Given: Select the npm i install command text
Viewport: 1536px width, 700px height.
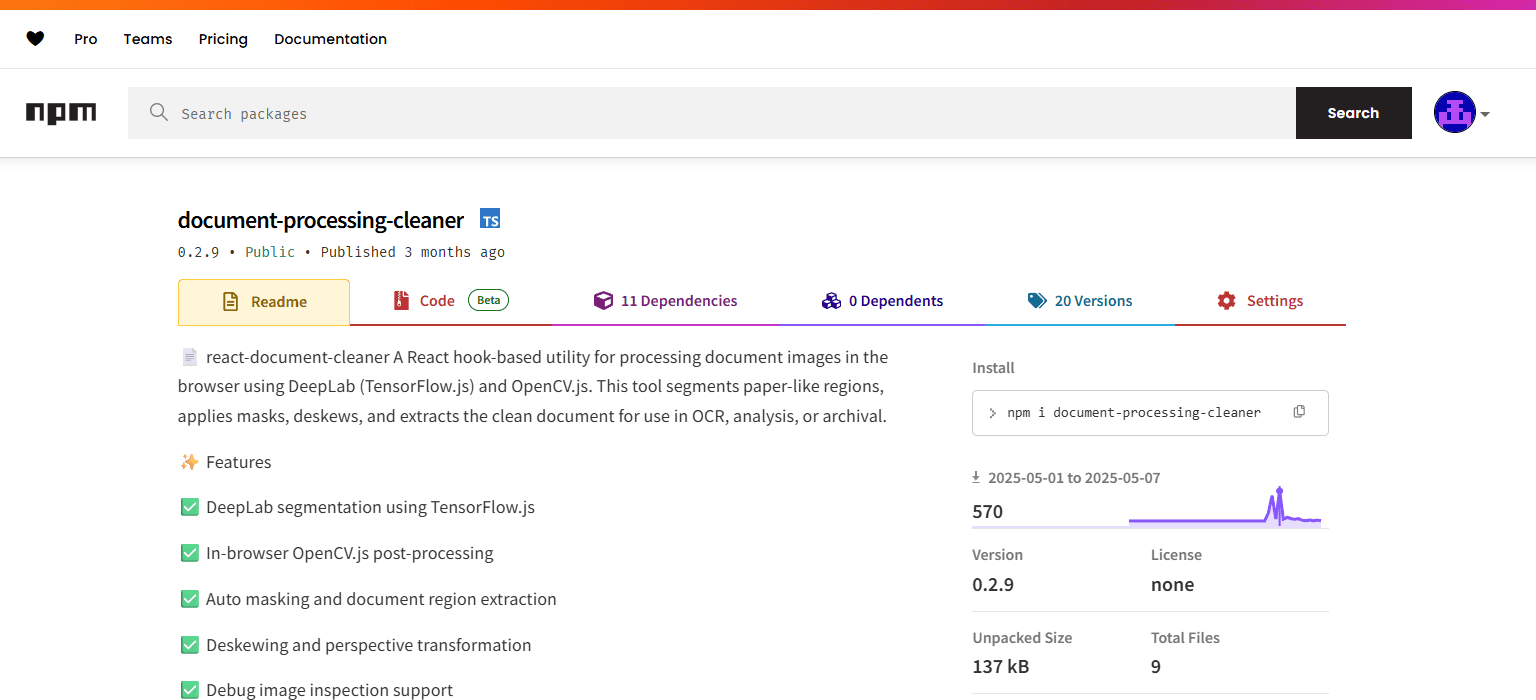Looking at the screenshot, I should pyautogui.click(x=1134, y=412).
